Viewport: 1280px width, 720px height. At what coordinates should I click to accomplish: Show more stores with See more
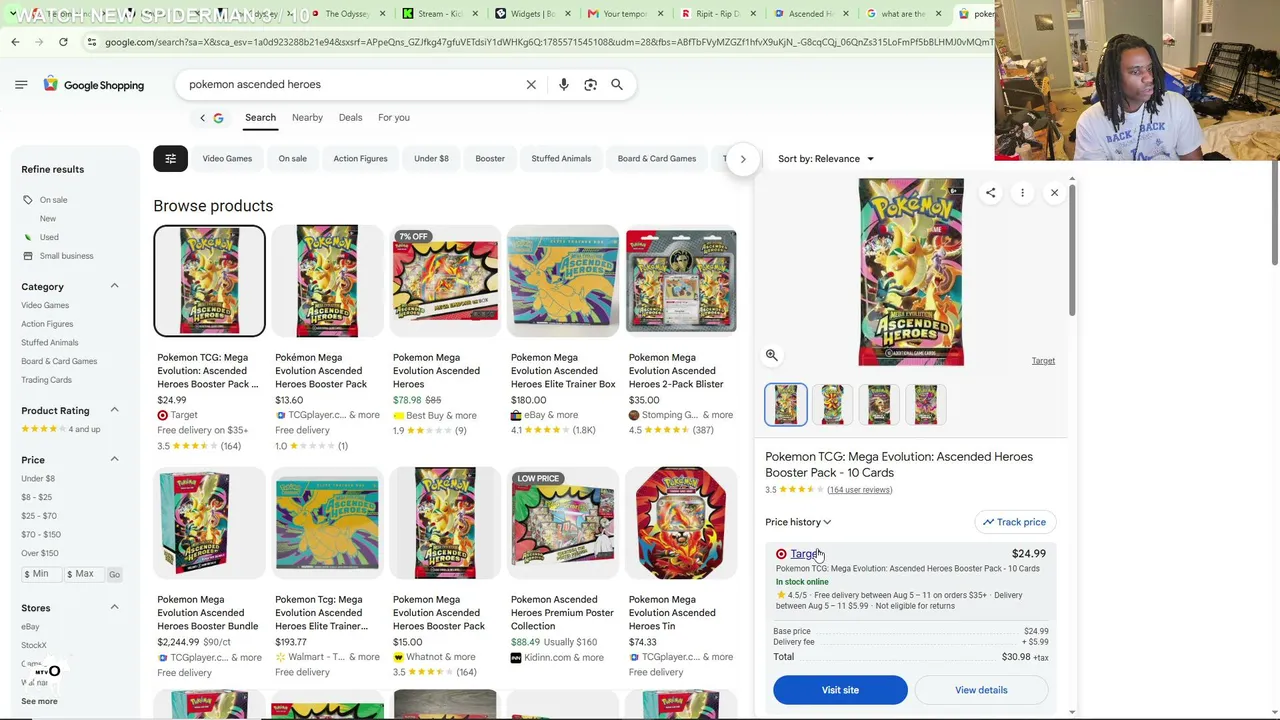[39, 701]
